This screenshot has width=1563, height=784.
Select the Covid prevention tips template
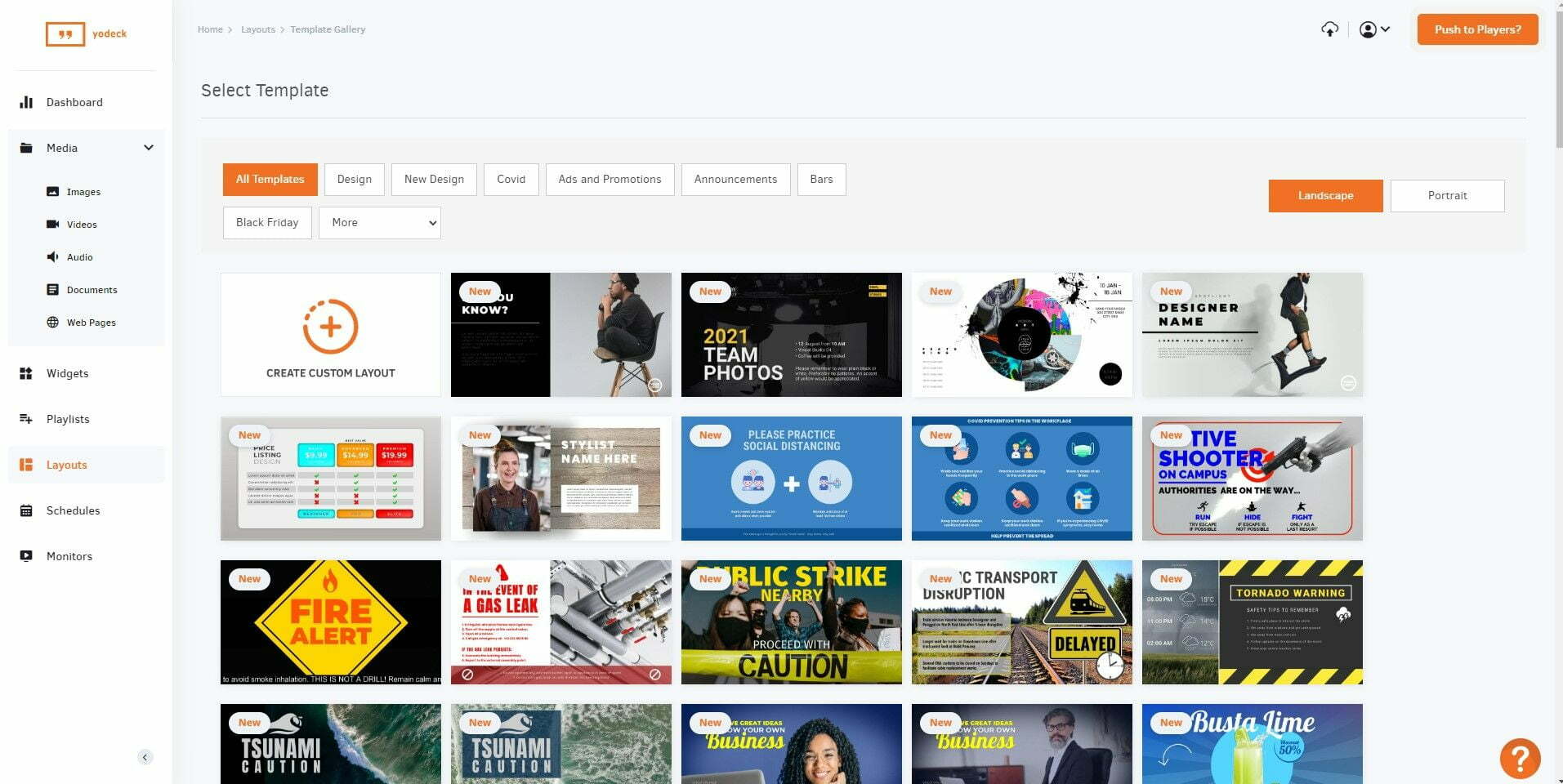pyautogui.click(x=1022, y=479)
